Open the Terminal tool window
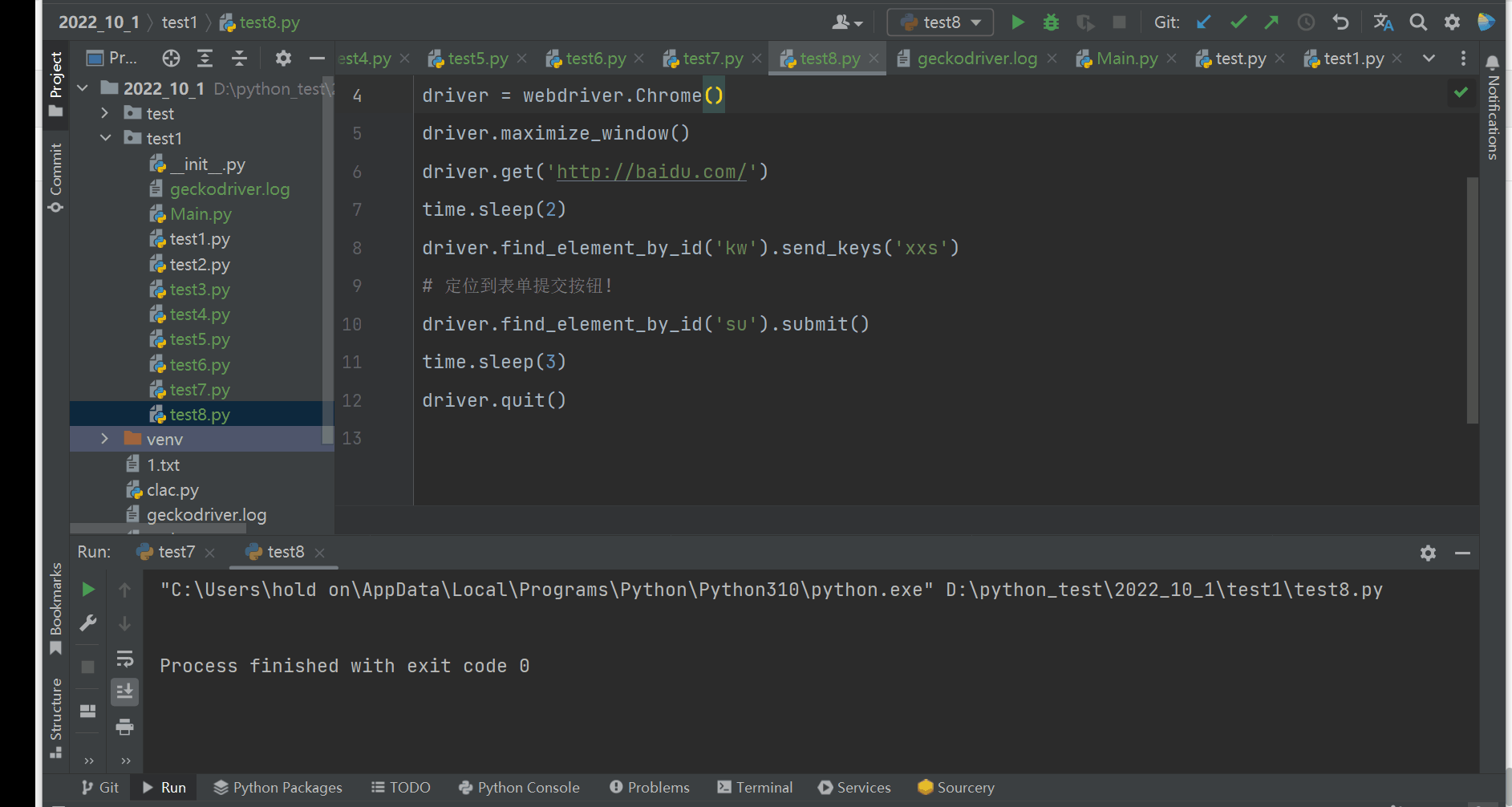1512x807 pixels. click(x=755, y=788)
